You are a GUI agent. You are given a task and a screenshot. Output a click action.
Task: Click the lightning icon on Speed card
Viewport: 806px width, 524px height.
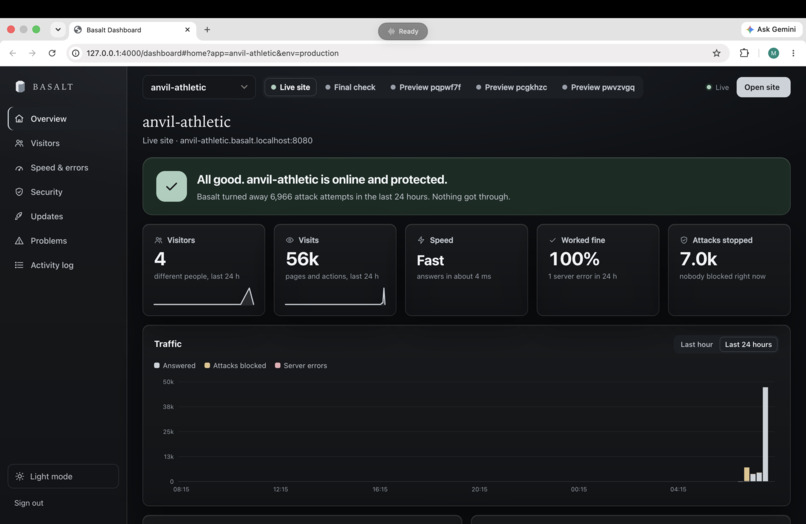[421, 240]
